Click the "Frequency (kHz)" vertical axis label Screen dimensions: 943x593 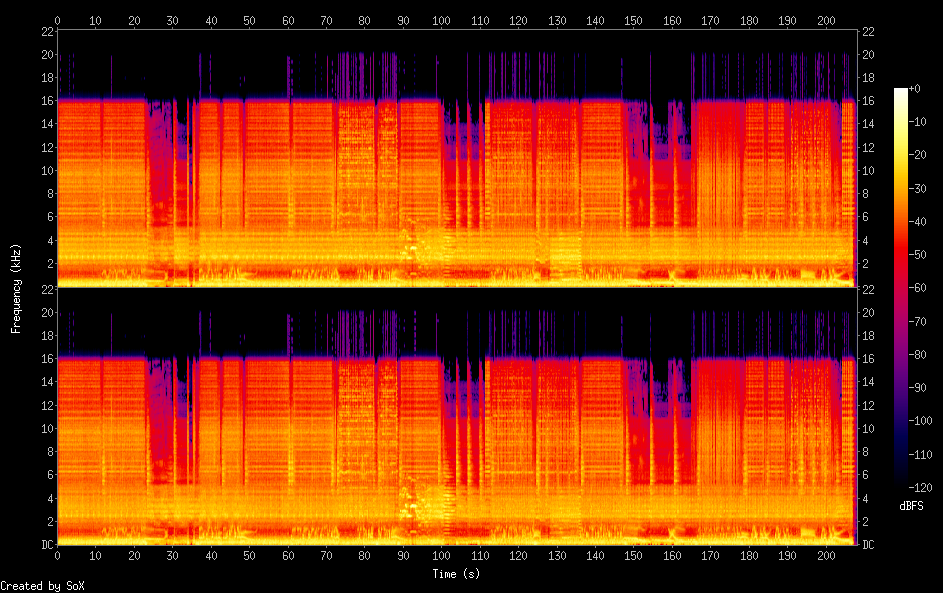click(17, 288)
